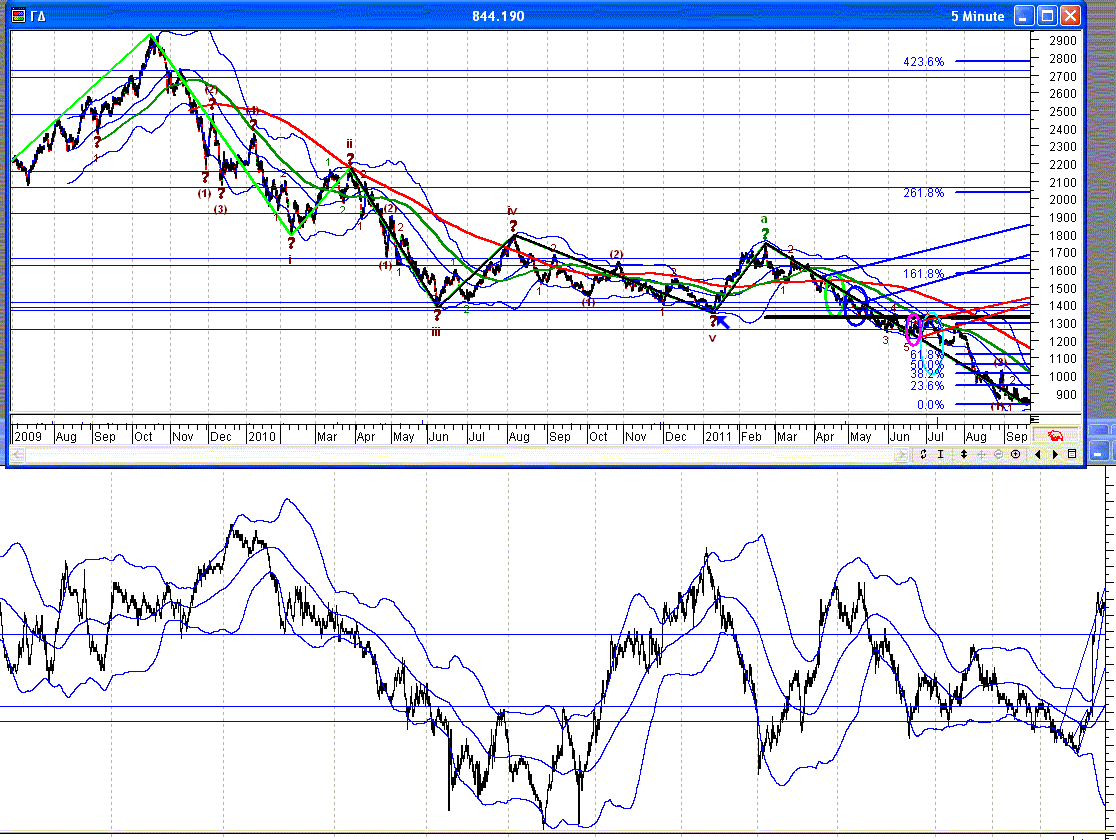This screenshot has height=840, width=1116.
Task: Click the 2011 label on the time axis
Action: pyautogui.click(x=718, y=436)
